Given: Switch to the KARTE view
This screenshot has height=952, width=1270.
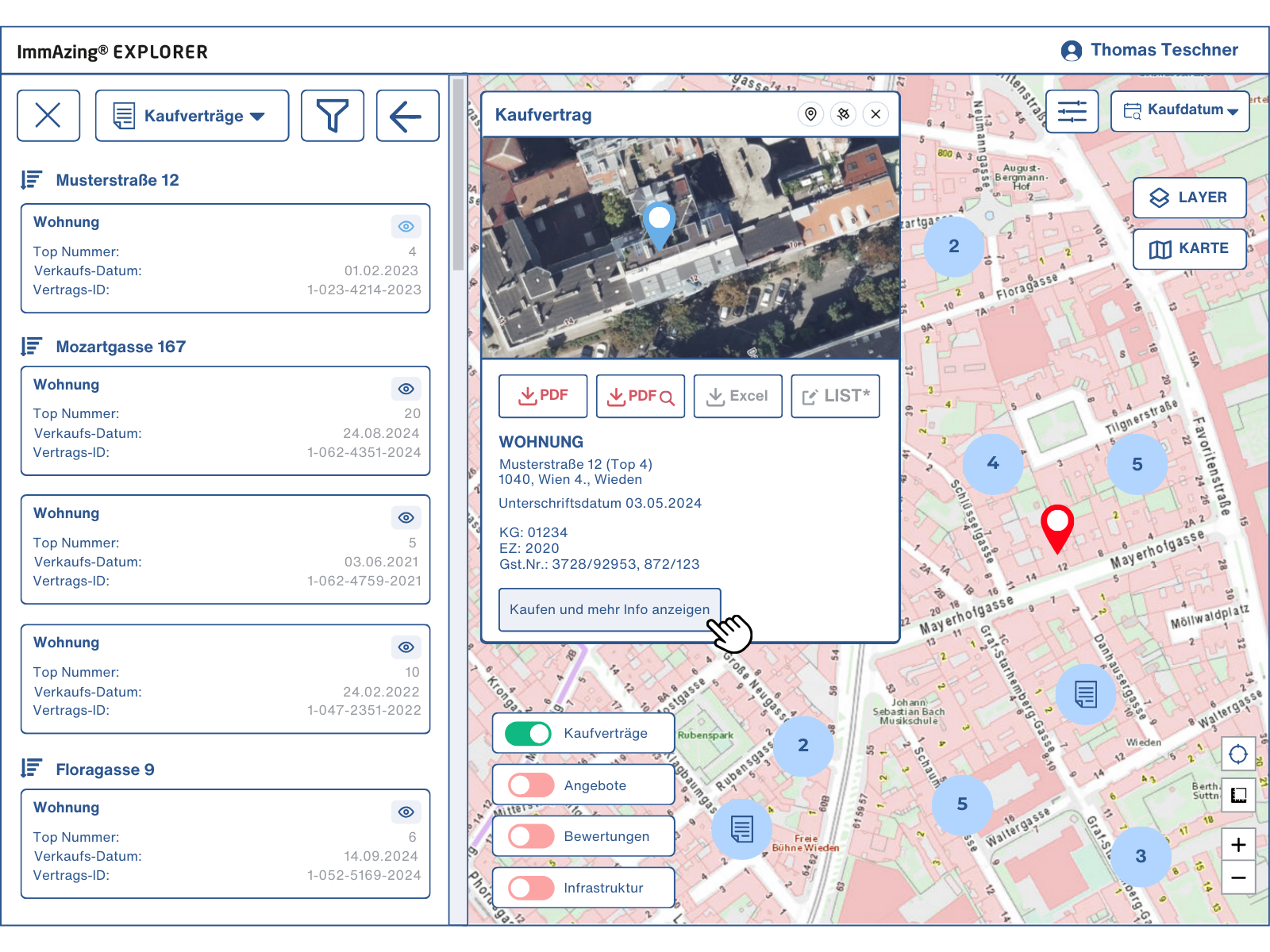Looking at the screenshot, I should 1188,249.
